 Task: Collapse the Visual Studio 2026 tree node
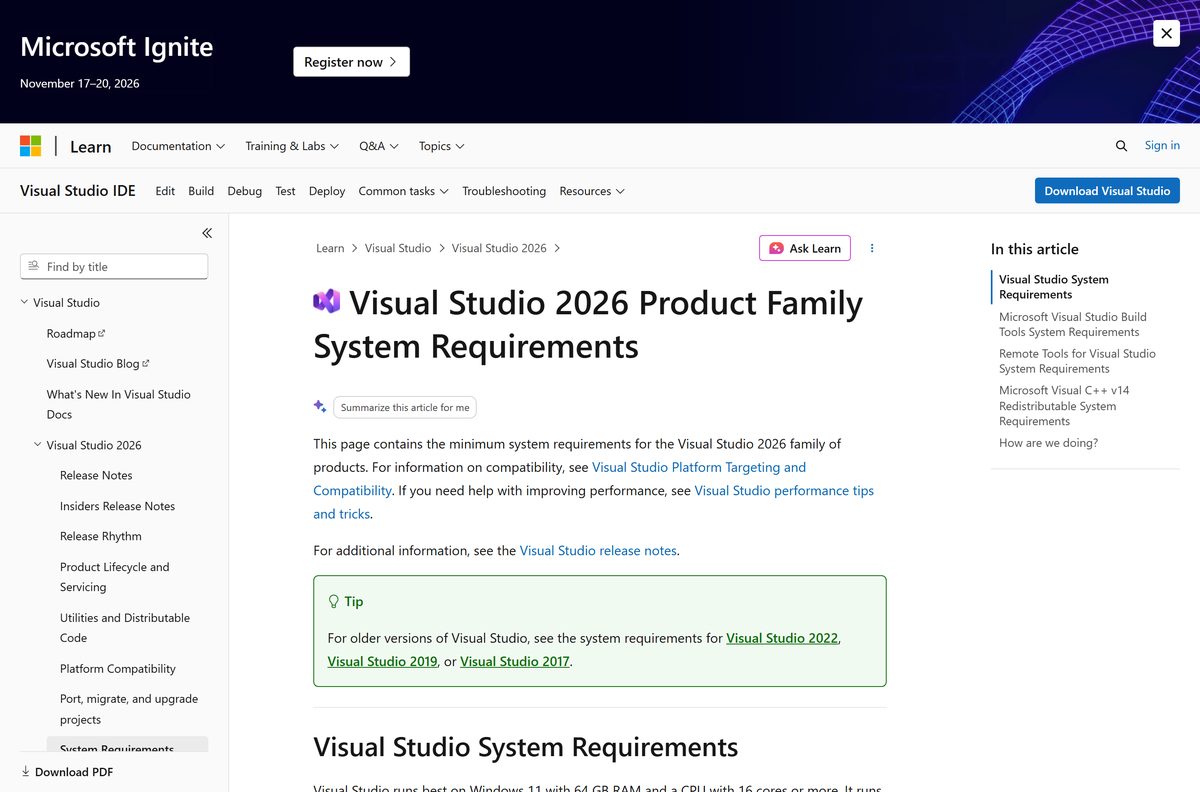(38, 445)
